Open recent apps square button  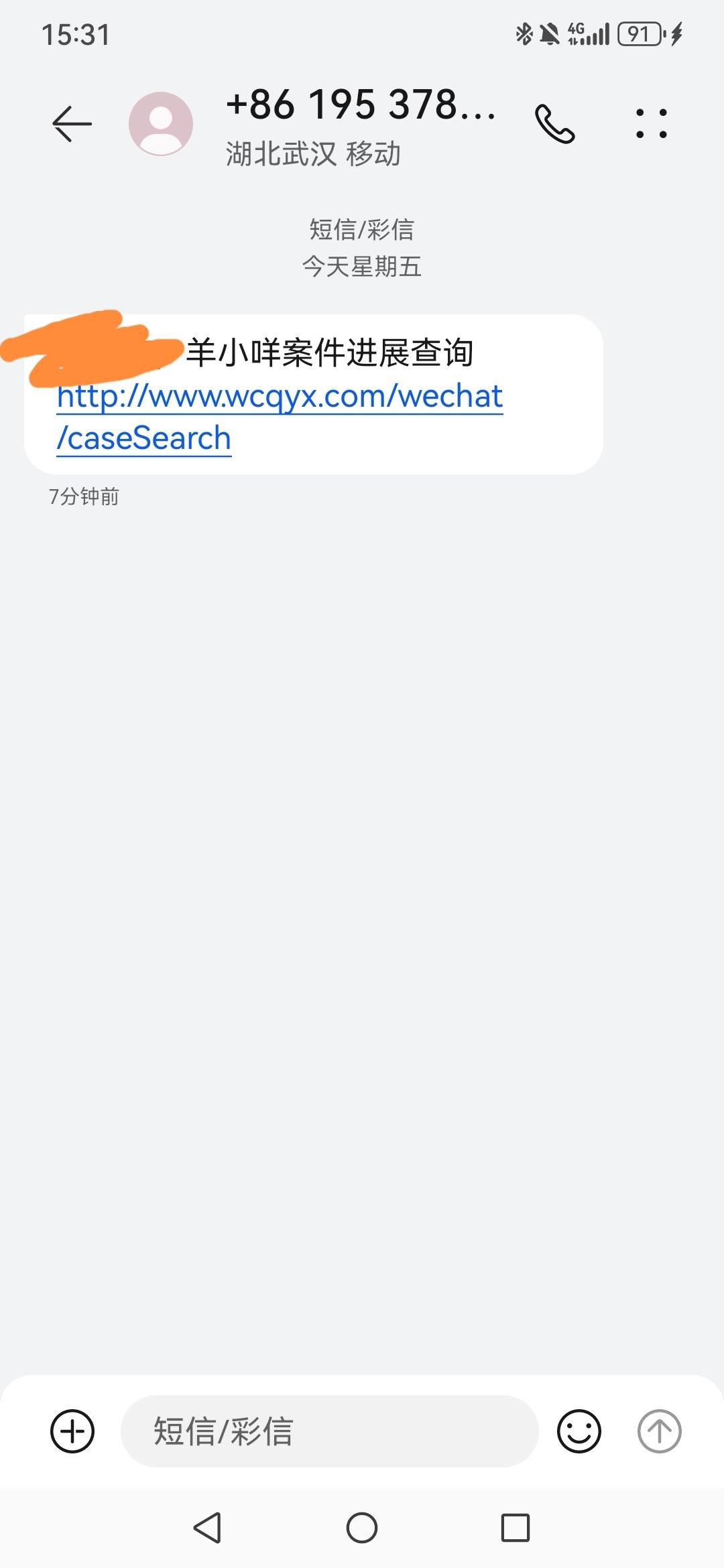(516, 1528)
